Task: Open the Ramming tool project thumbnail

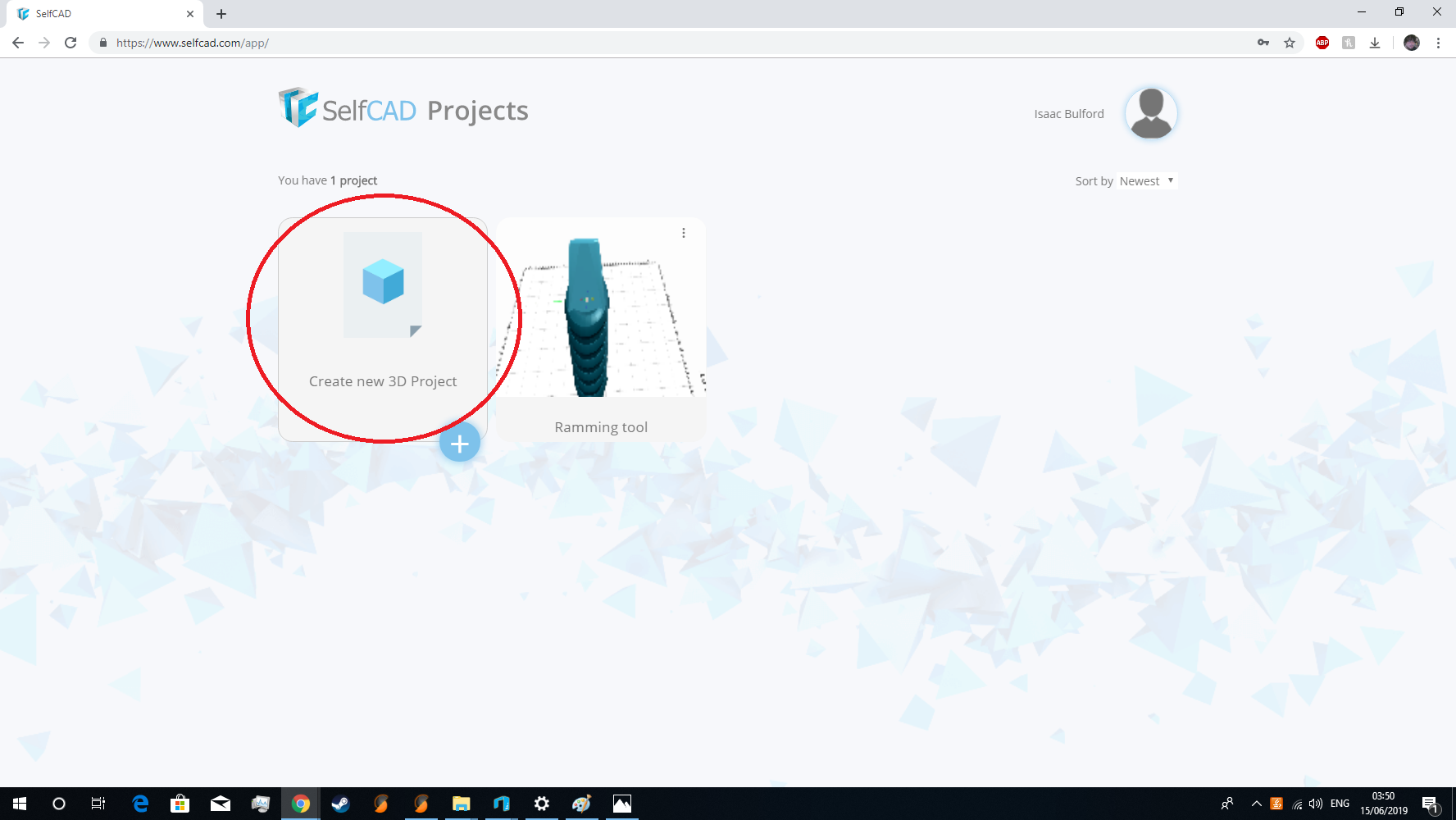Action: 601,307
